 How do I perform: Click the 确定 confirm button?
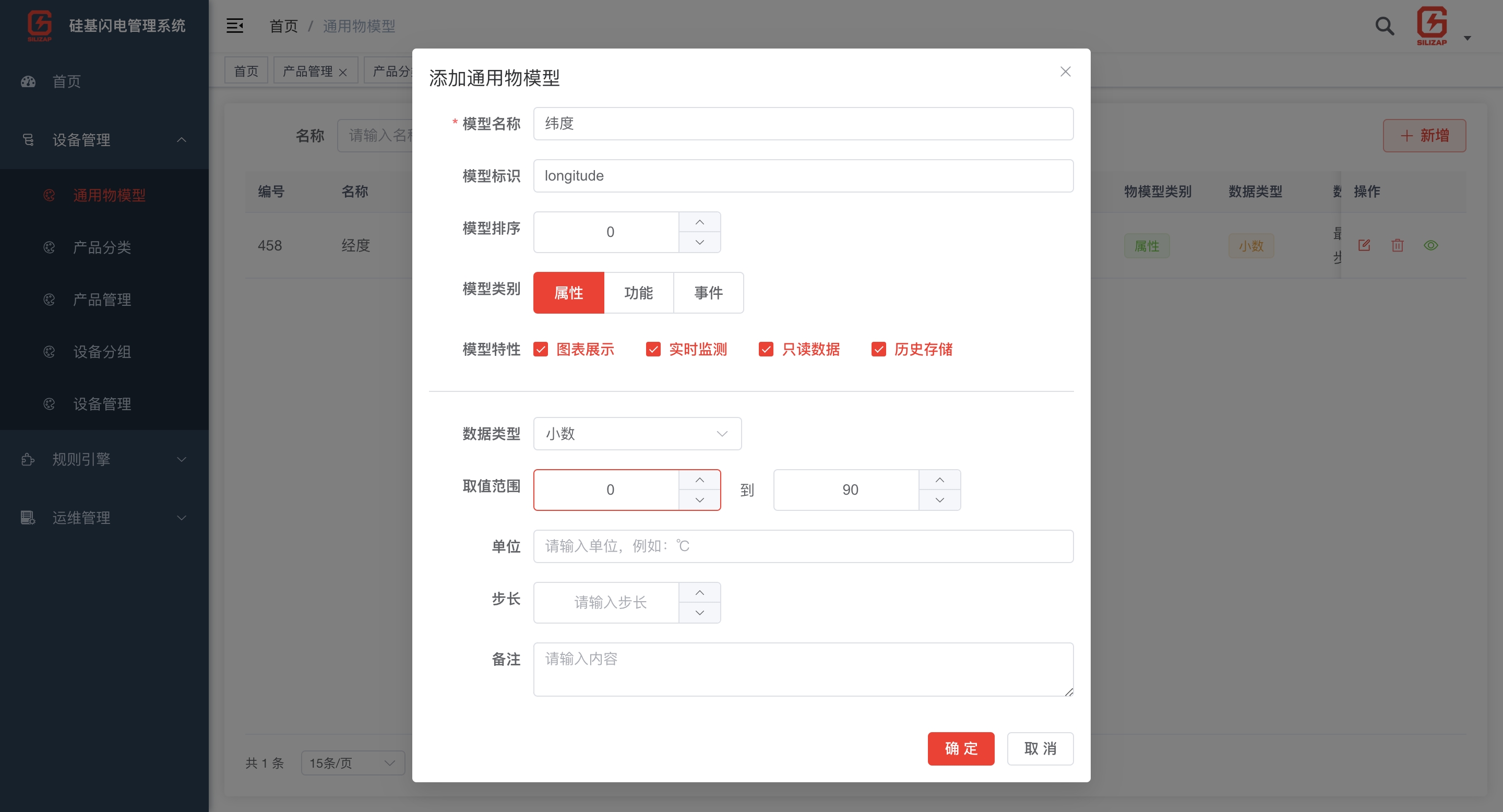pyautogui.click(x=960, y=748)
